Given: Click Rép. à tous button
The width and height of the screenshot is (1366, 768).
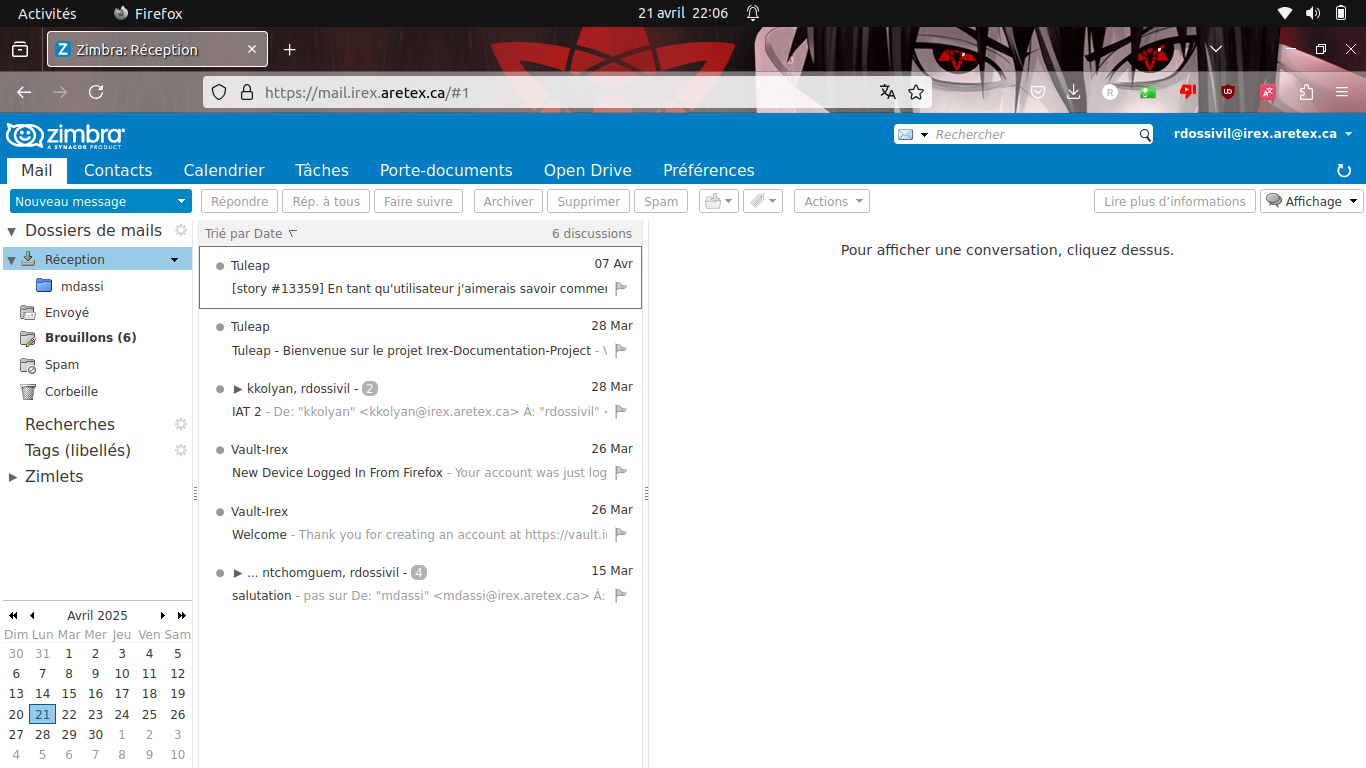Looking at the screenshot, I should (326, 201).
